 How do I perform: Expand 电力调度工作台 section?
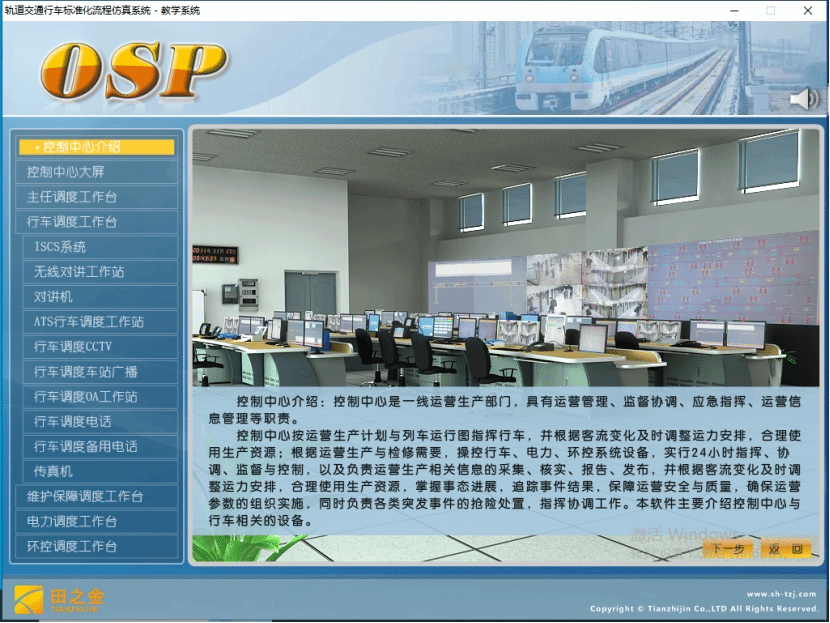pyautogui.click(x=96, y=521)
